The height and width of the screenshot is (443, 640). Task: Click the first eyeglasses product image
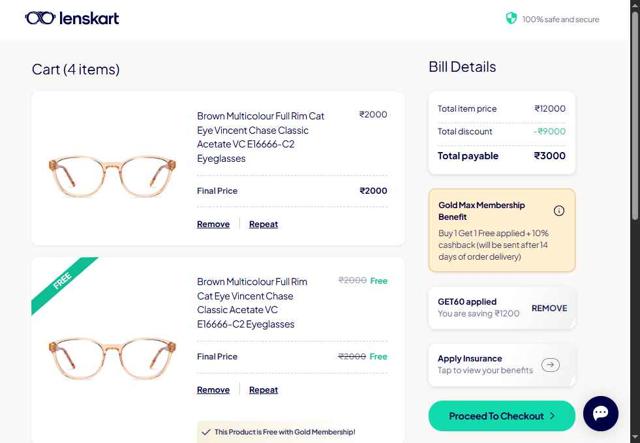click(x=112, y=177)
